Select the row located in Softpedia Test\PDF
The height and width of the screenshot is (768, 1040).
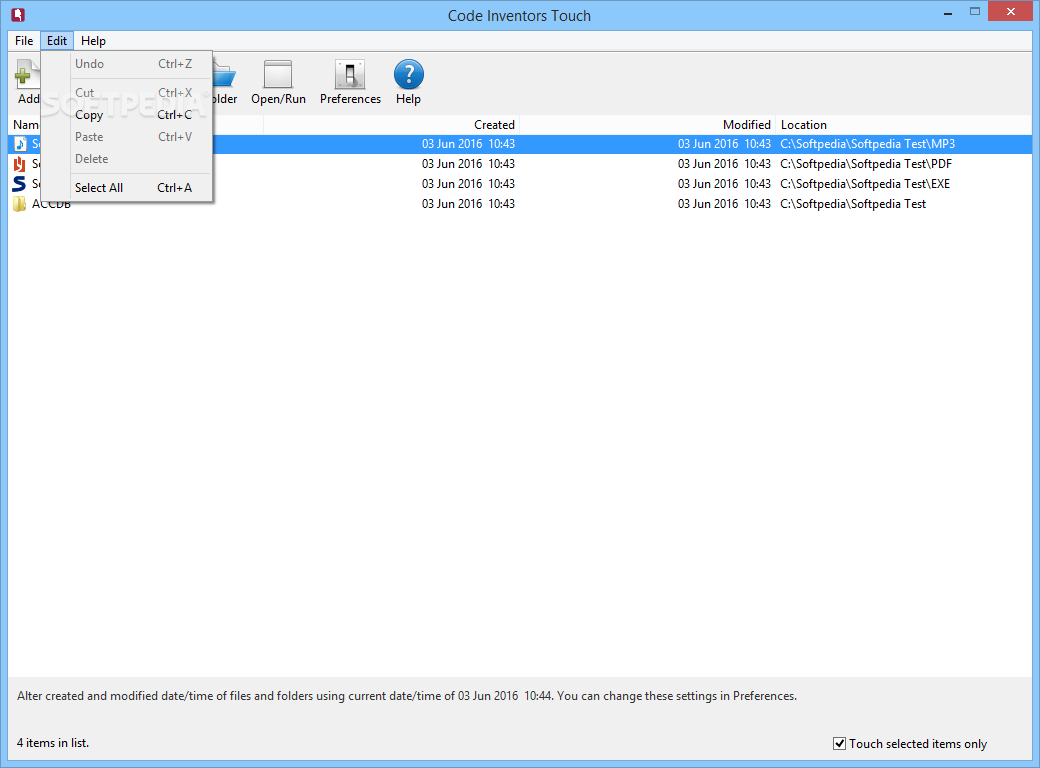click(x=520, y=164)
